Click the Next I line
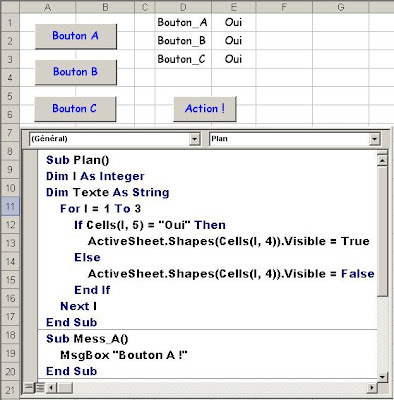Image resolution: width=394 pixels, height=400 pixels. [x=78, y=306]
